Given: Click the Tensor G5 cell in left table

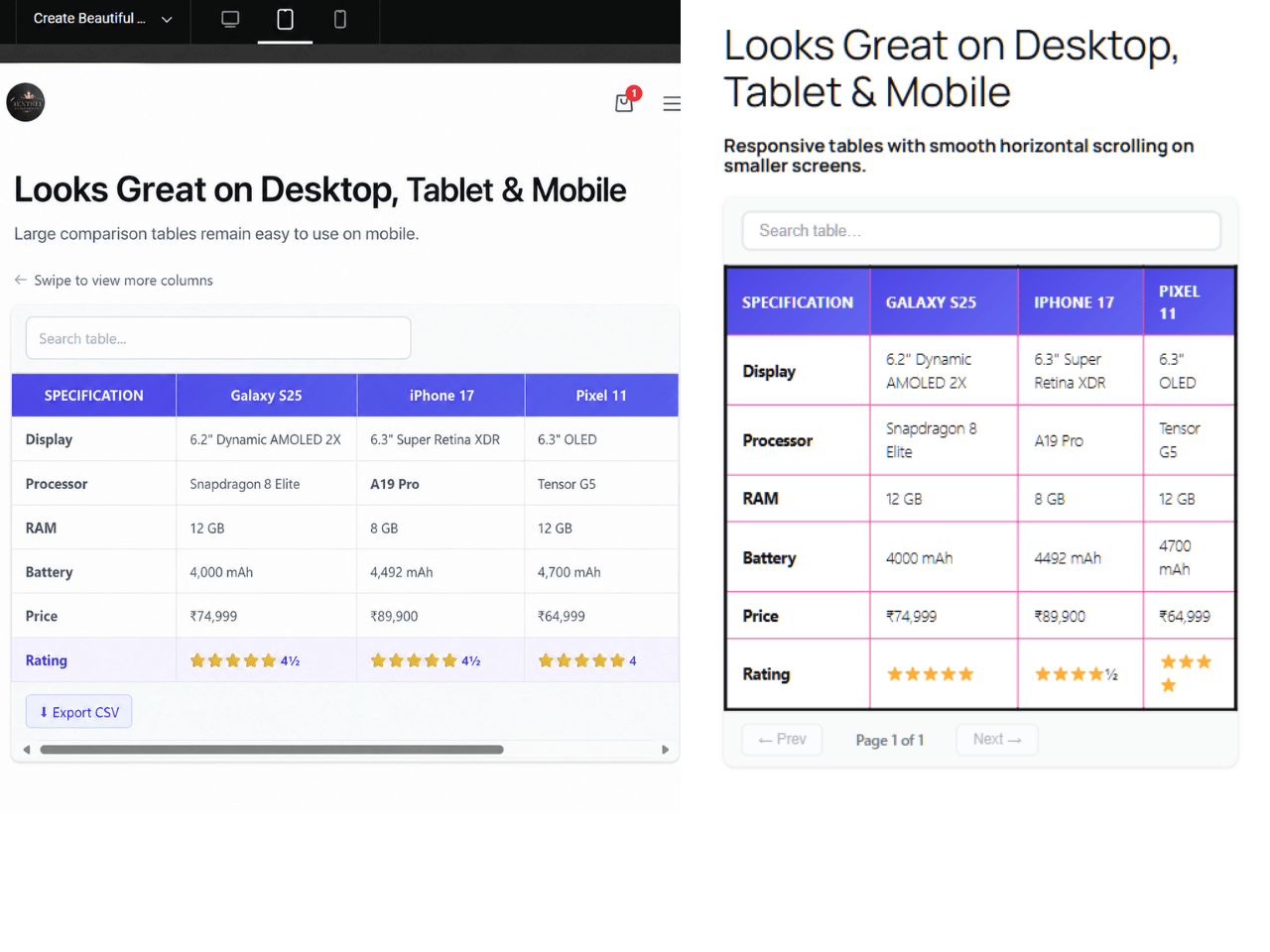Looking at the screenshot, I should (x=567, y=484).
